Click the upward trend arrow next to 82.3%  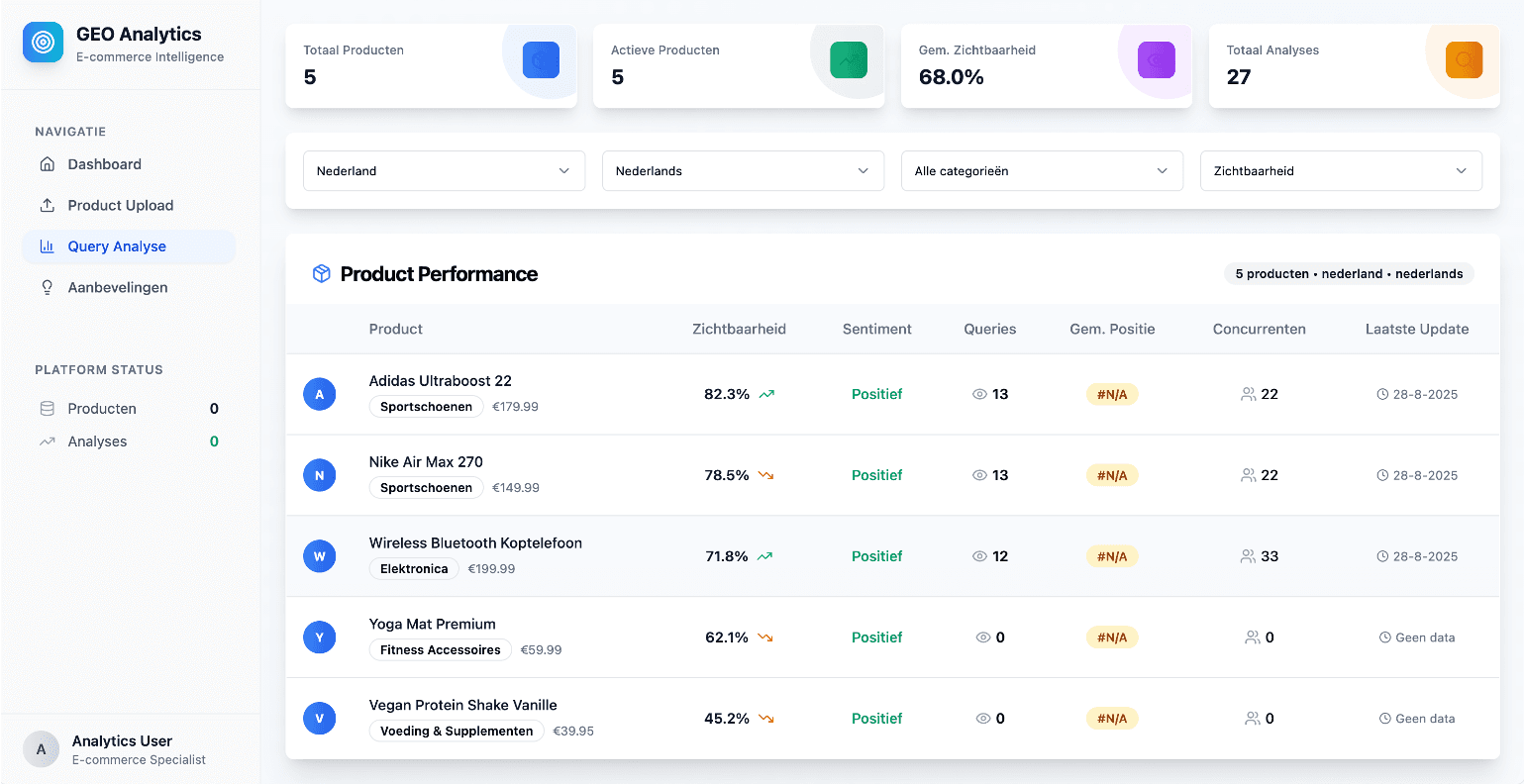(x=766, y=394)
